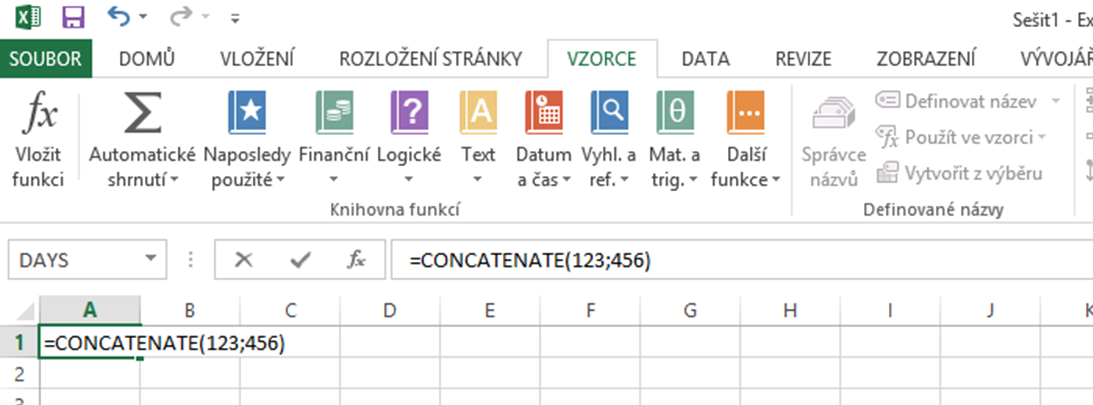Viewport: 1093px width, 405px height.
Task: Select column D header
Action: click(390, 310)
